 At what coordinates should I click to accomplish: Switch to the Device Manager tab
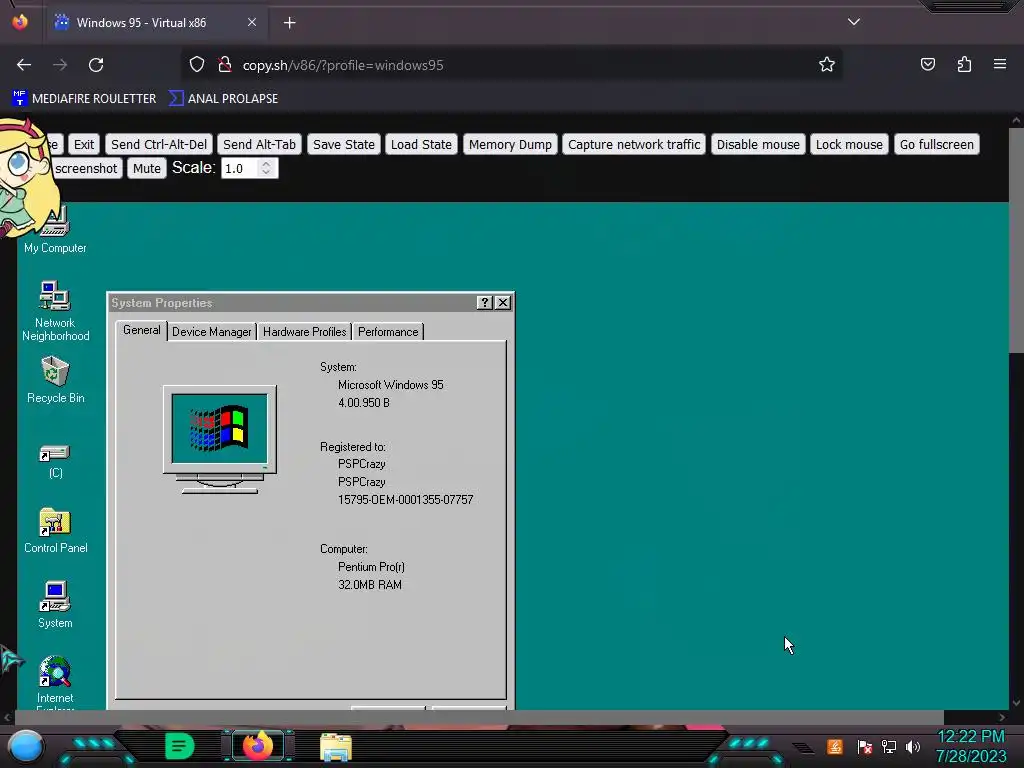coord(212,332)
